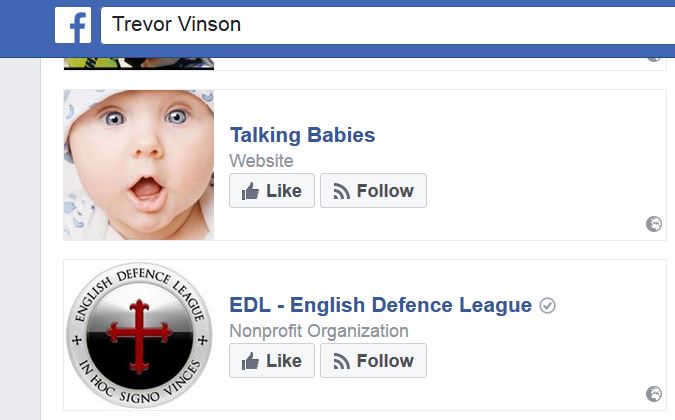675x420 pixels.
Task: Open the English Defence League logo thumbnail
Action: [x=139, y=335]
